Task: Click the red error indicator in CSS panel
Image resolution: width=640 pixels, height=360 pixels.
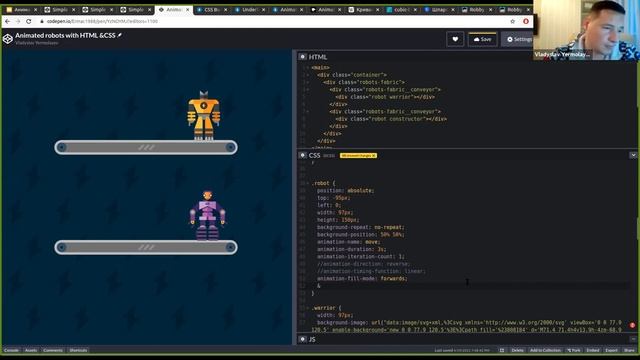Action: tap(632, 325)
